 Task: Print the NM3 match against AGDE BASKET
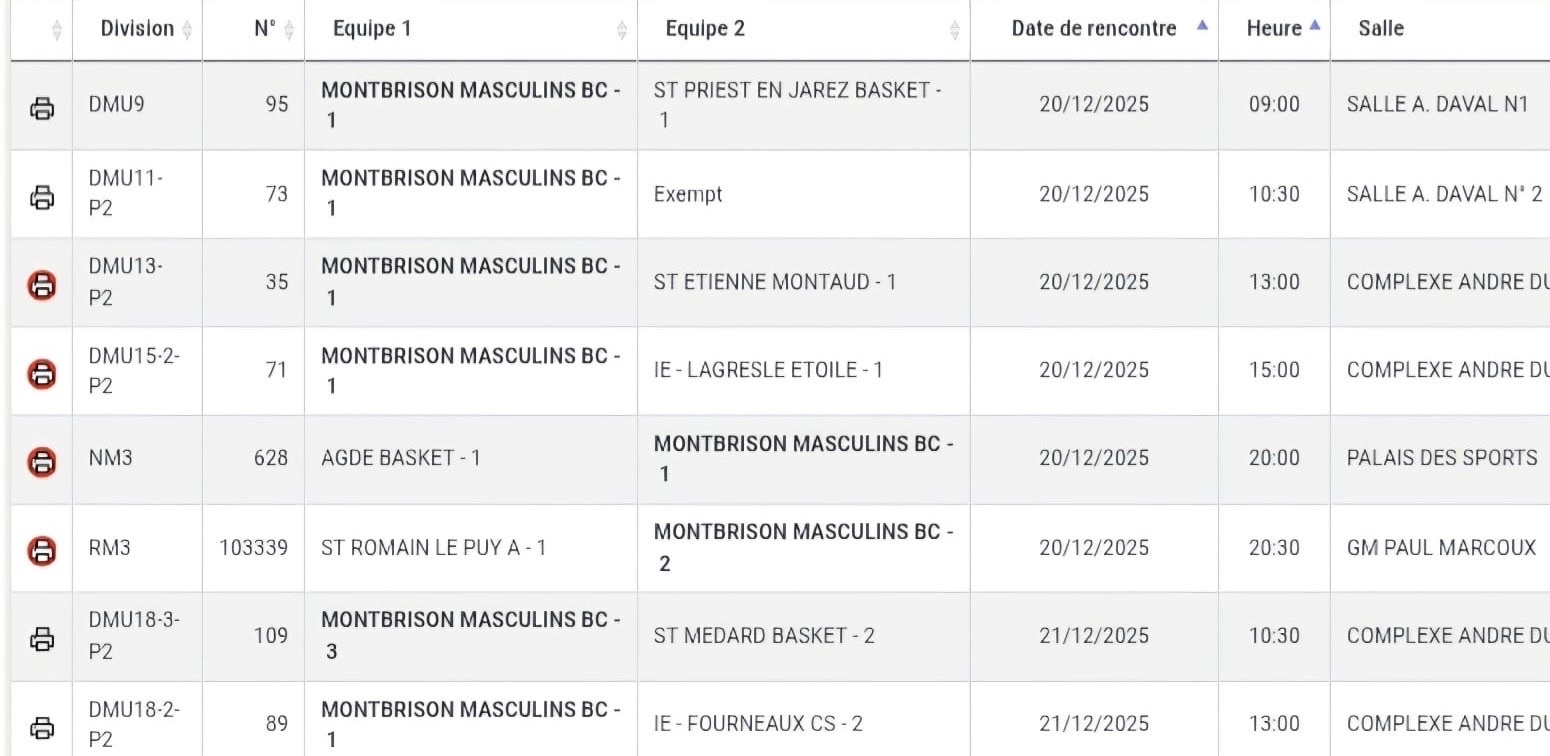42,461
